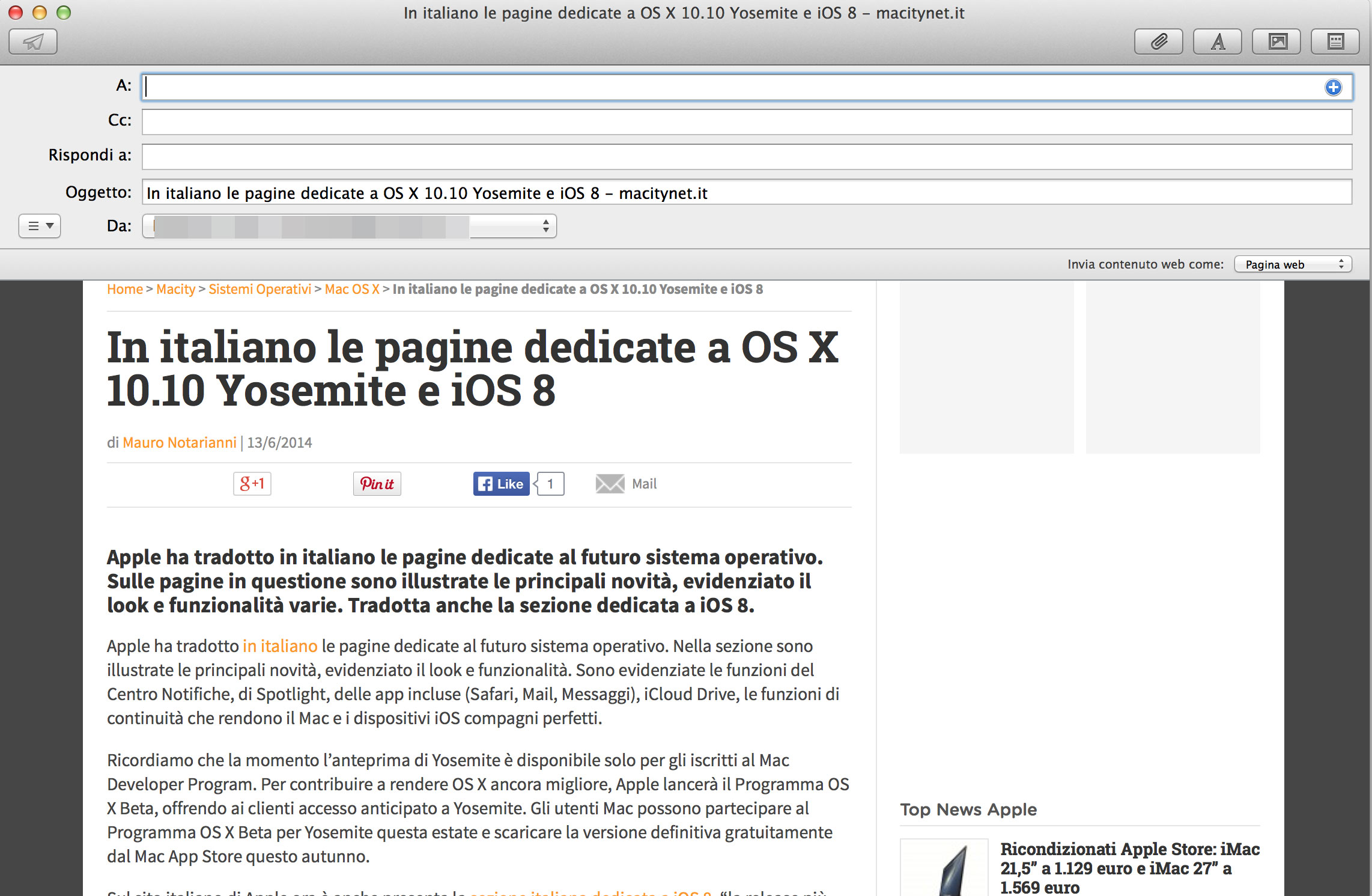
Task: Go to Home breadcrumb link
Action: (125, 289)
